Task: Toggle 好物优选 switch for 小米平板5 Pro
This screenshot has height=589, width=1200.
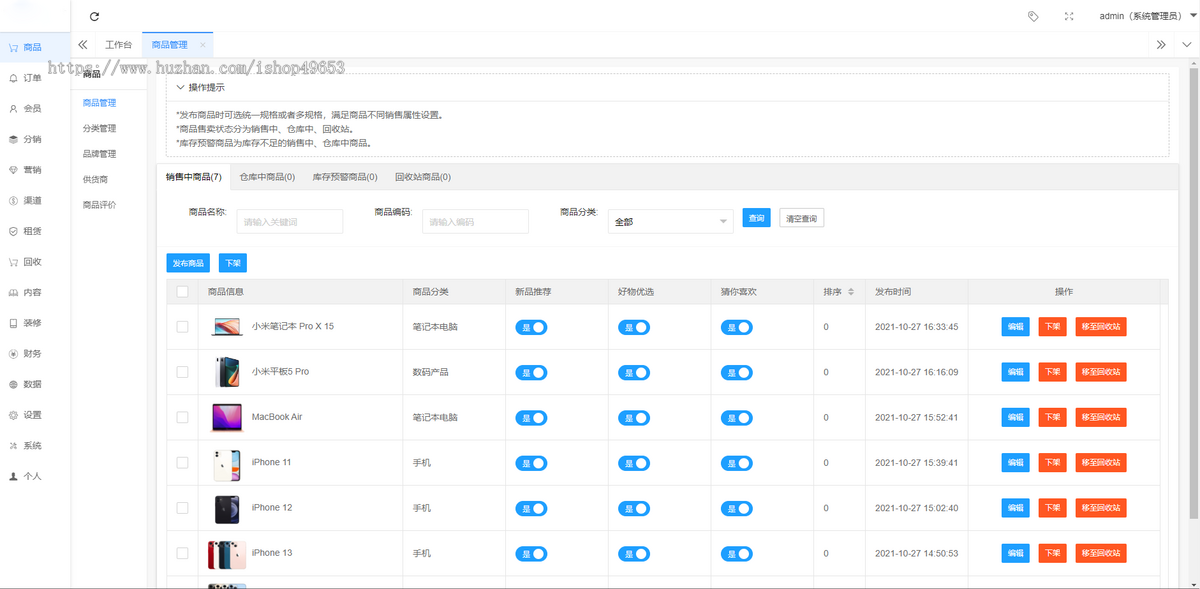Action: coord(634,372)
